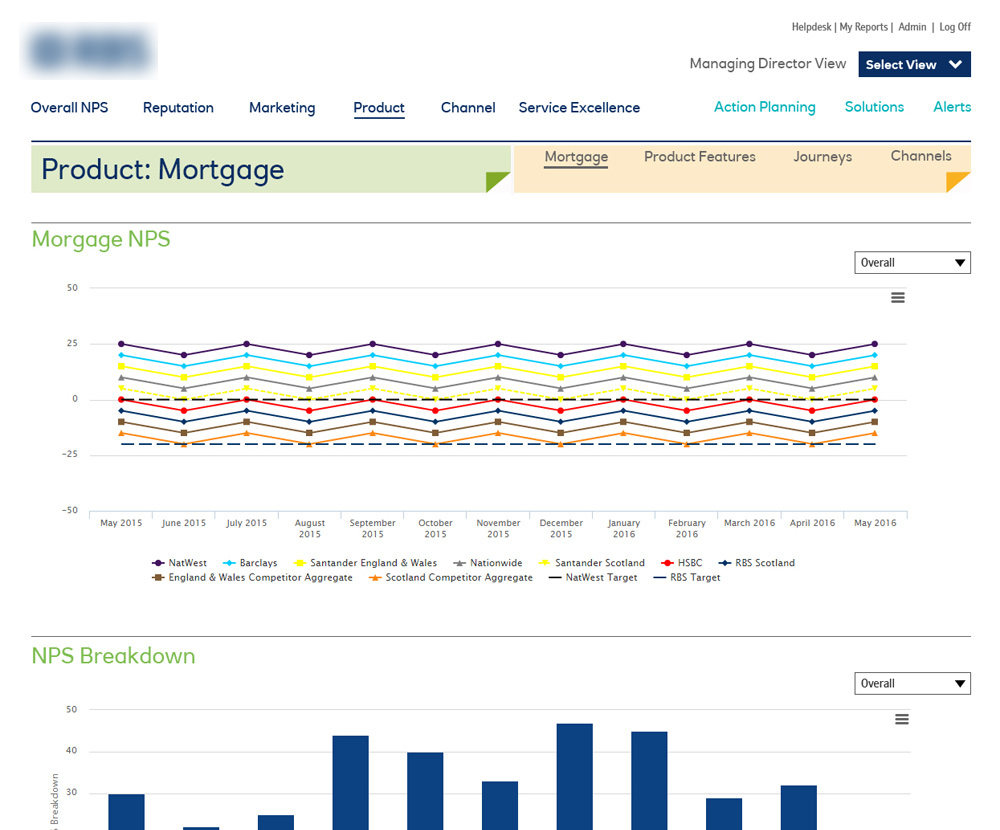Open the Solutions link

[x=874, y=107]
